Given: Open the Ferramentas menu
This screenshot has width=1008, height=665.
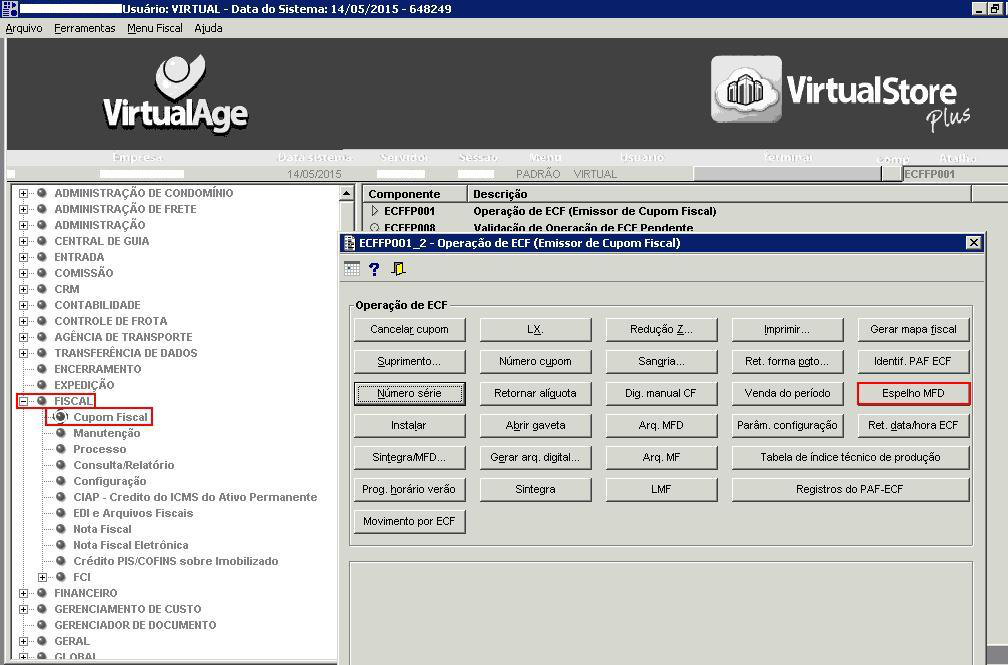Looking at the screenshot, I should click(85, 28).
